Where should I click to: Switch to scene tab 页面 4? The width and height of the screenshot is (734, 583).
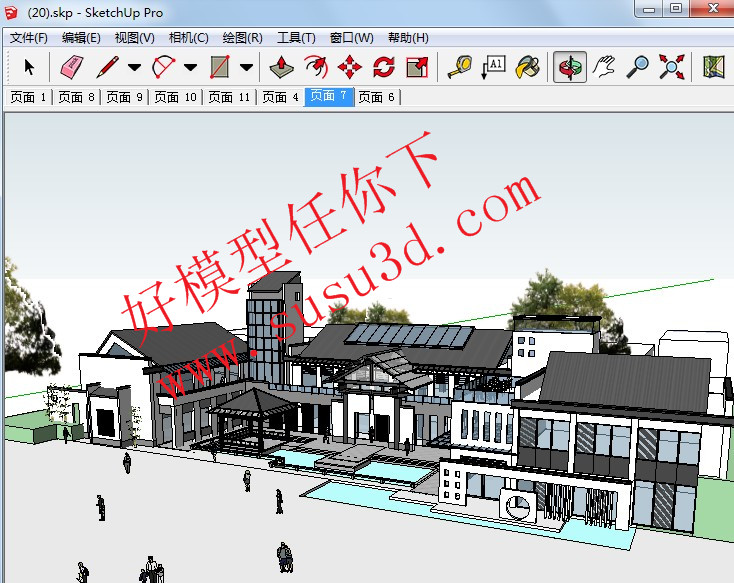(x=280, y=97)
